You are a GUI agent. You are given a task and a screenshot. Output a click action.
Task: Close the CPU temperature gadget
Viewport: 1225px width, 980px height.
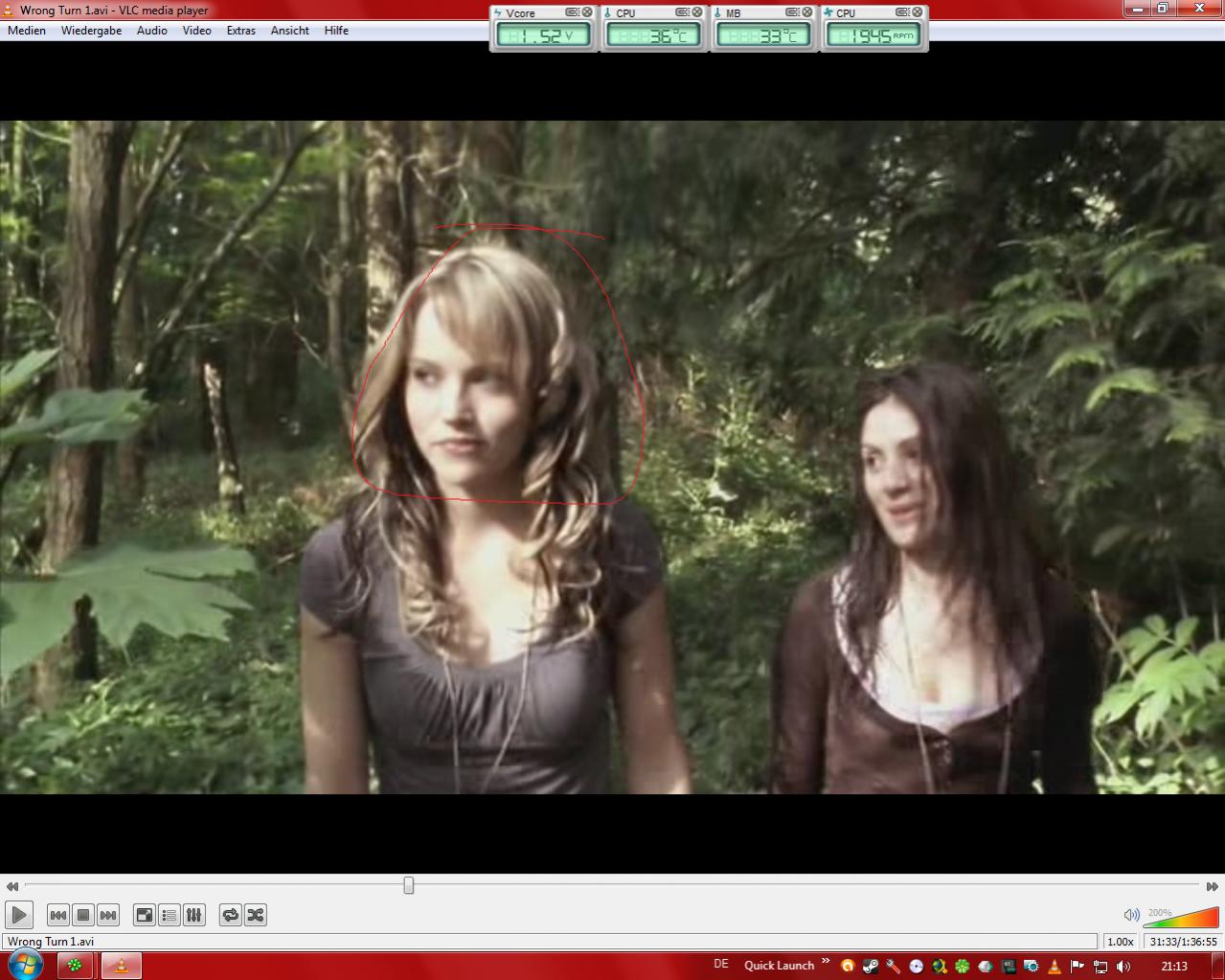(697, 12)
